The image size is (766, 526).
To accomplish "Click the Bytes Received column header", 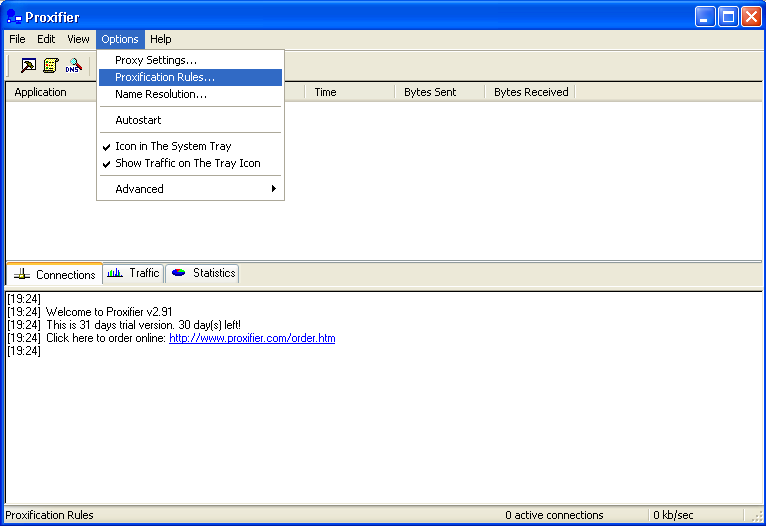I will pyautogui.click(x=530, y=92).
